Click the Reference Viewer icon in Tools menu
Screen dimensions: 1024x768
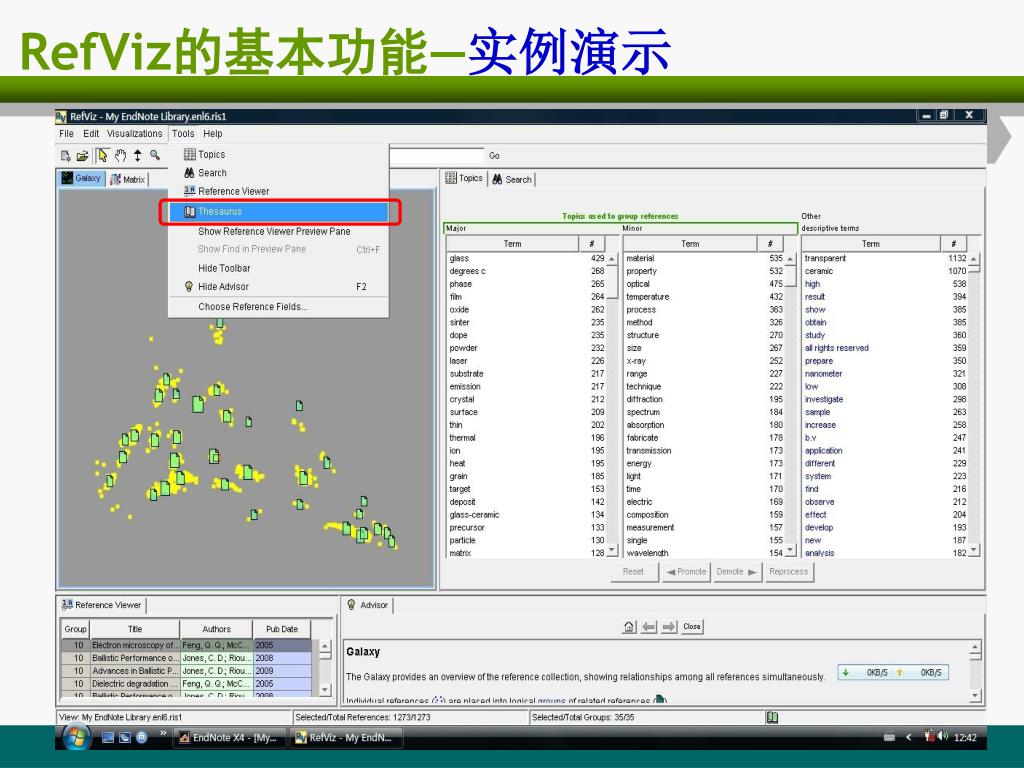pos(189,191)
